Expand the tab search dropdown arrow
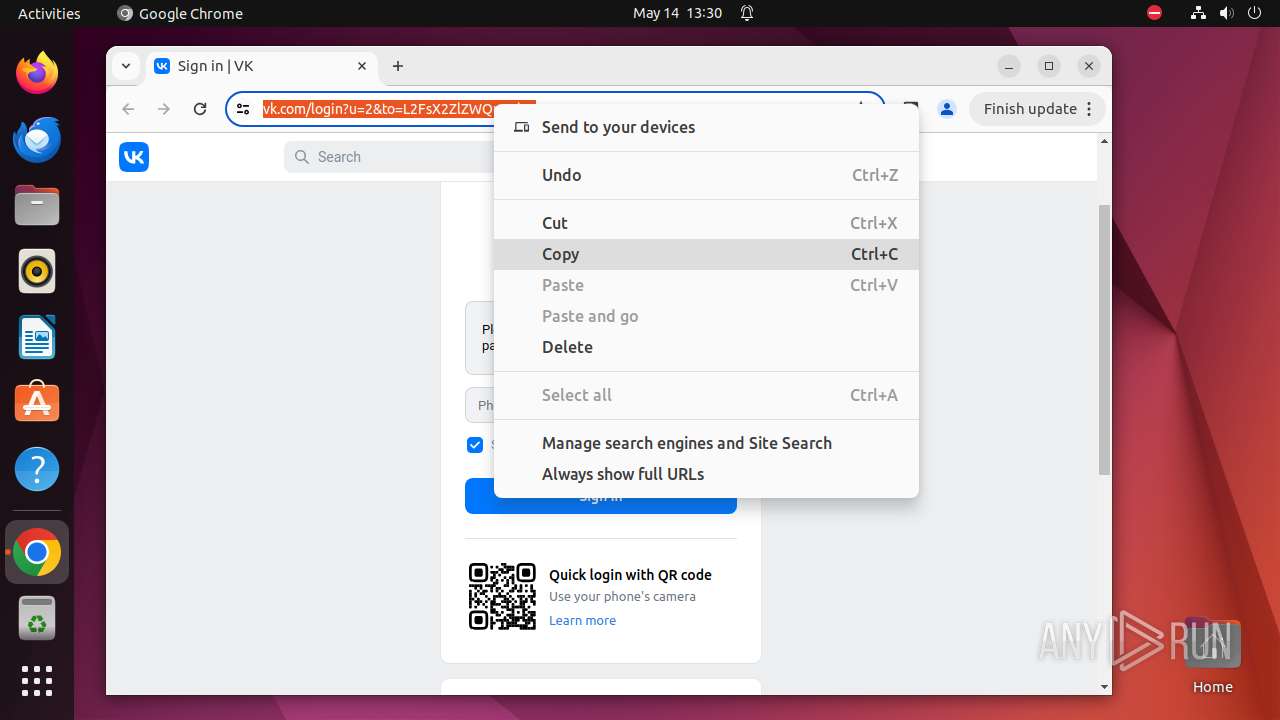Viewport: 1280px width, 720px height. point(126,66)
